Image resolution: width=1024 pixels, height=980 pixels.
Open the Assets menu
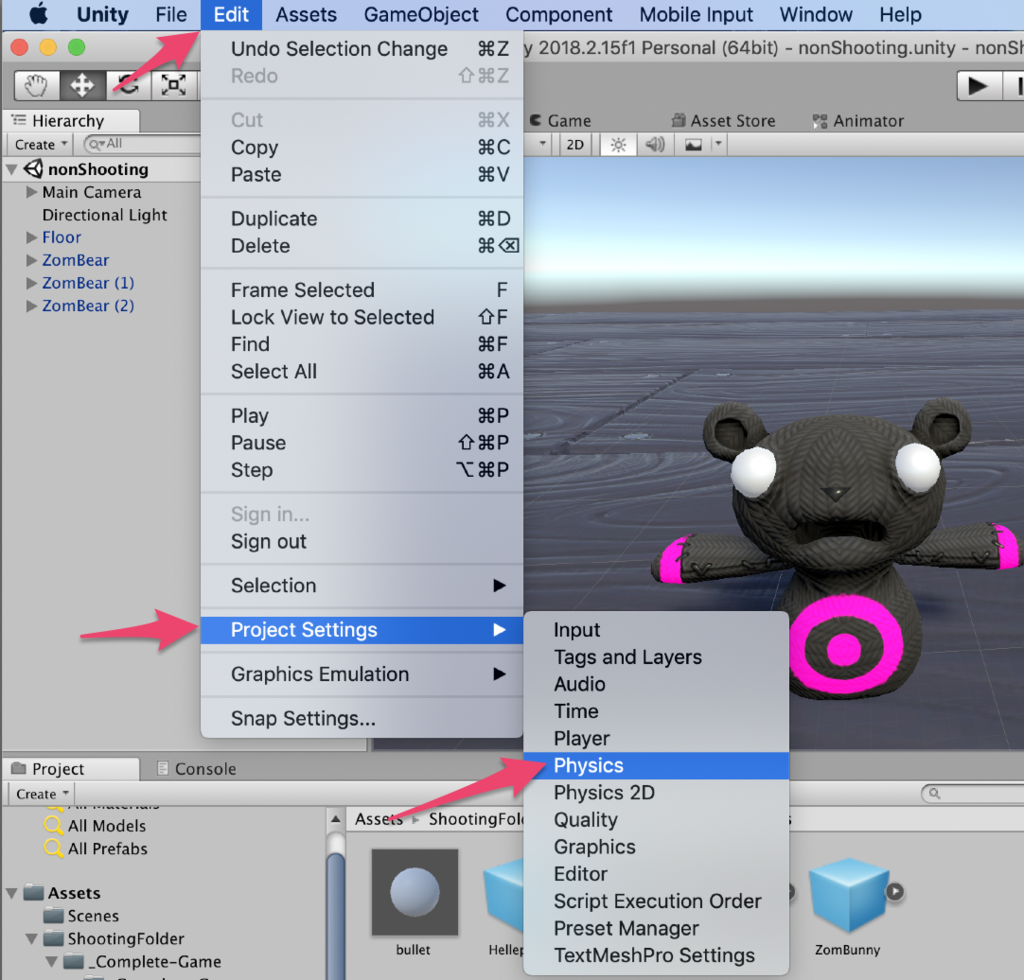(x=306, y=14)
